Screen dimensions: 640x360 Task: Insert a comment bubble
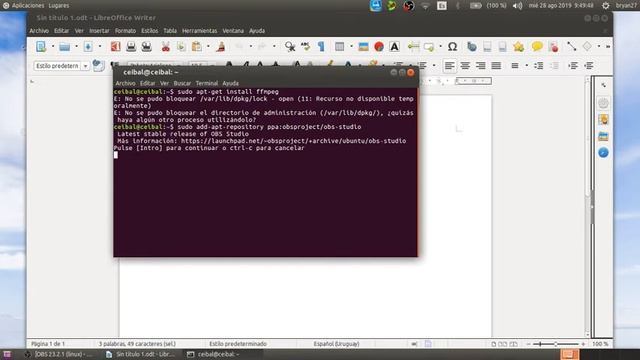point(537,47)
